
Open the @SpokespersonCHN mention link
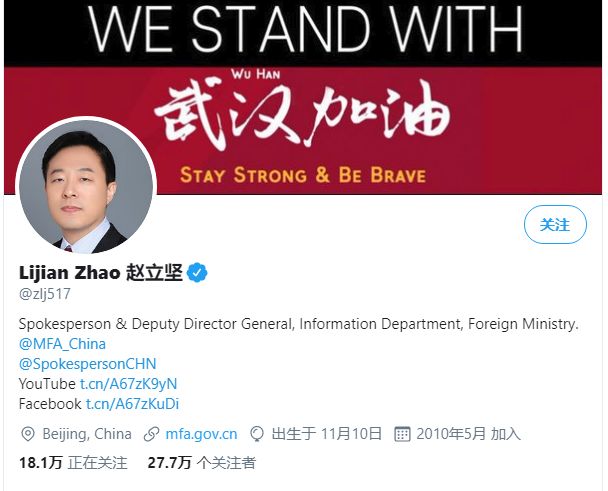[87, 364]
